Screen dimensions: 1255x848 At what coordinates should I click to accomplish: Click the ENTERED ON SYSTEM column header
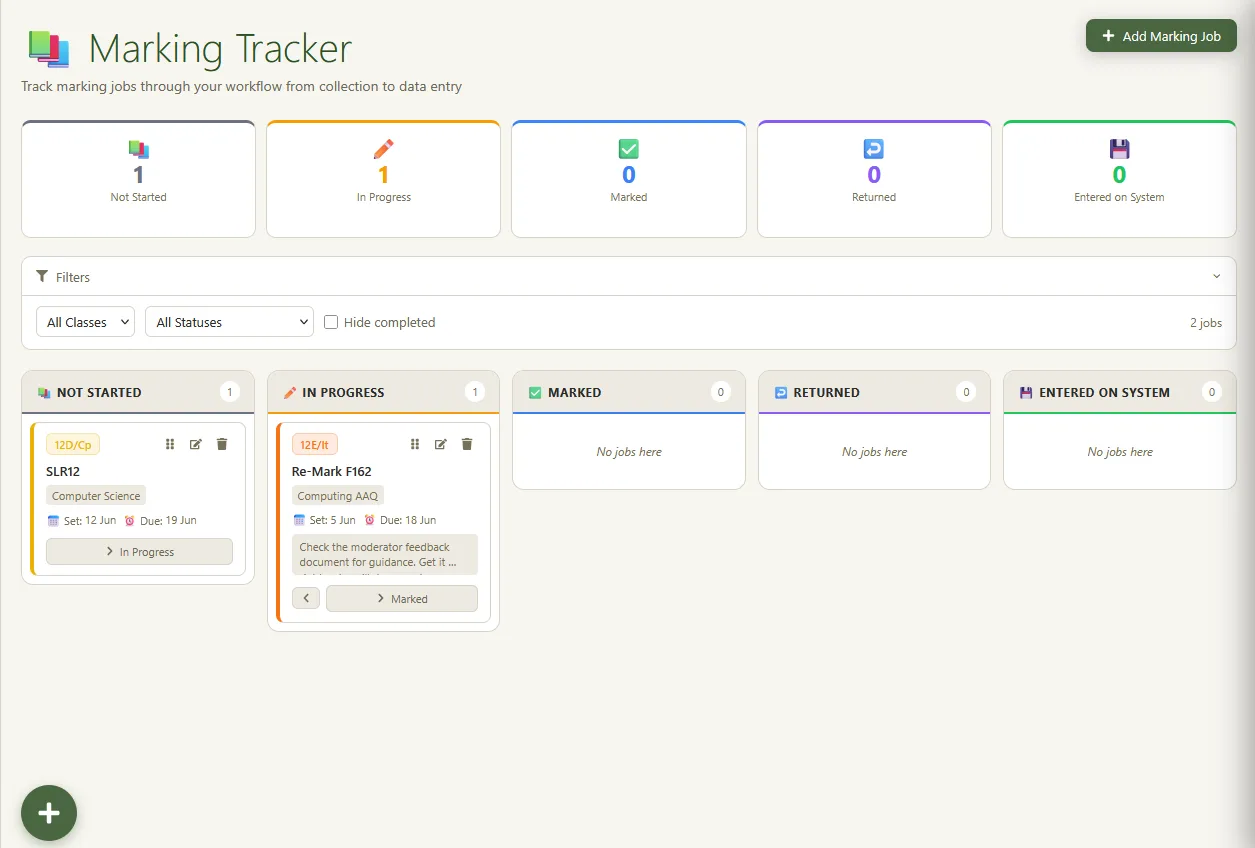tap(1120, 392)
